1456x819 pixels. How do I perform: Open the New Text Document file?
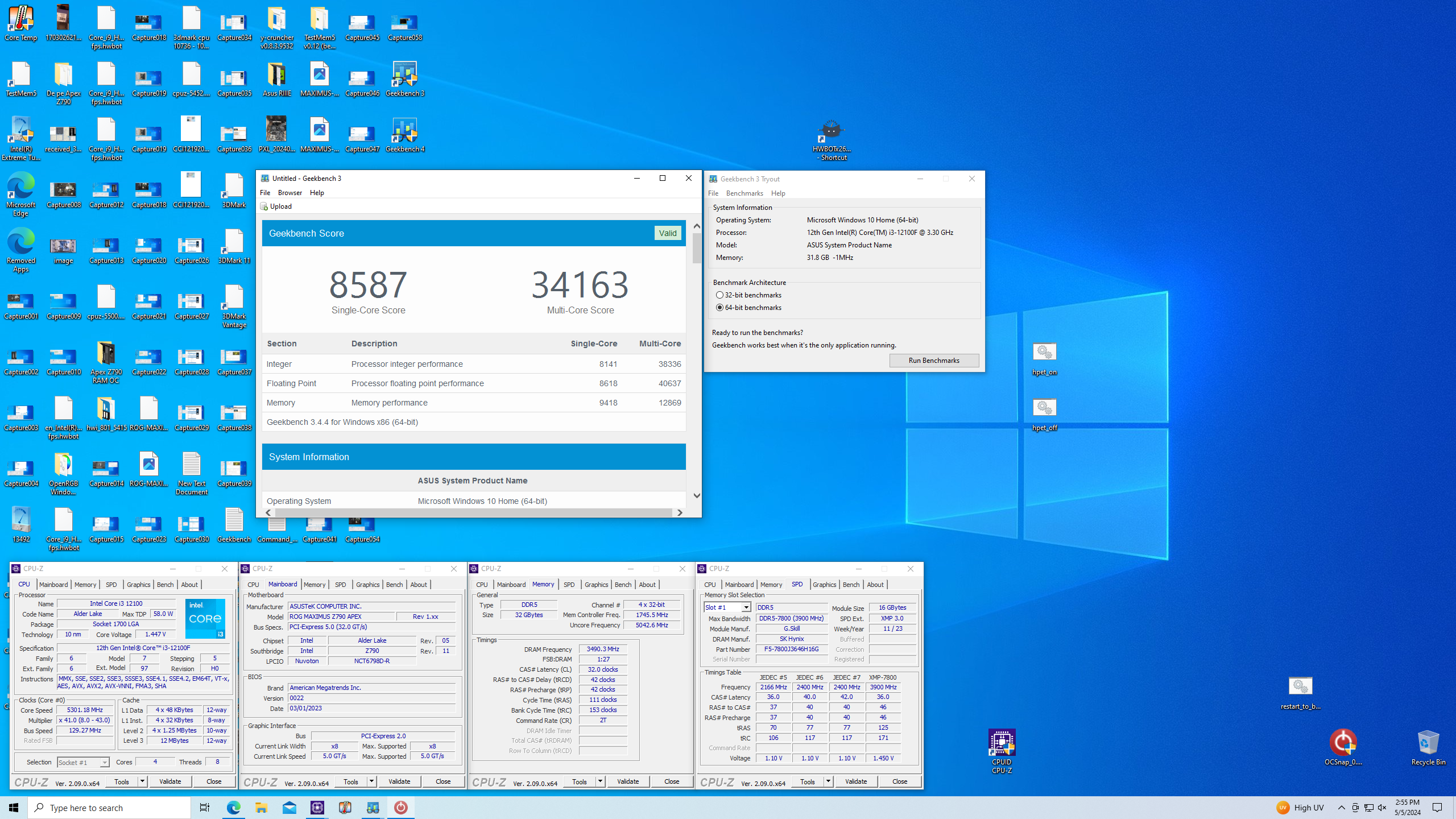[x=192, y=473]
